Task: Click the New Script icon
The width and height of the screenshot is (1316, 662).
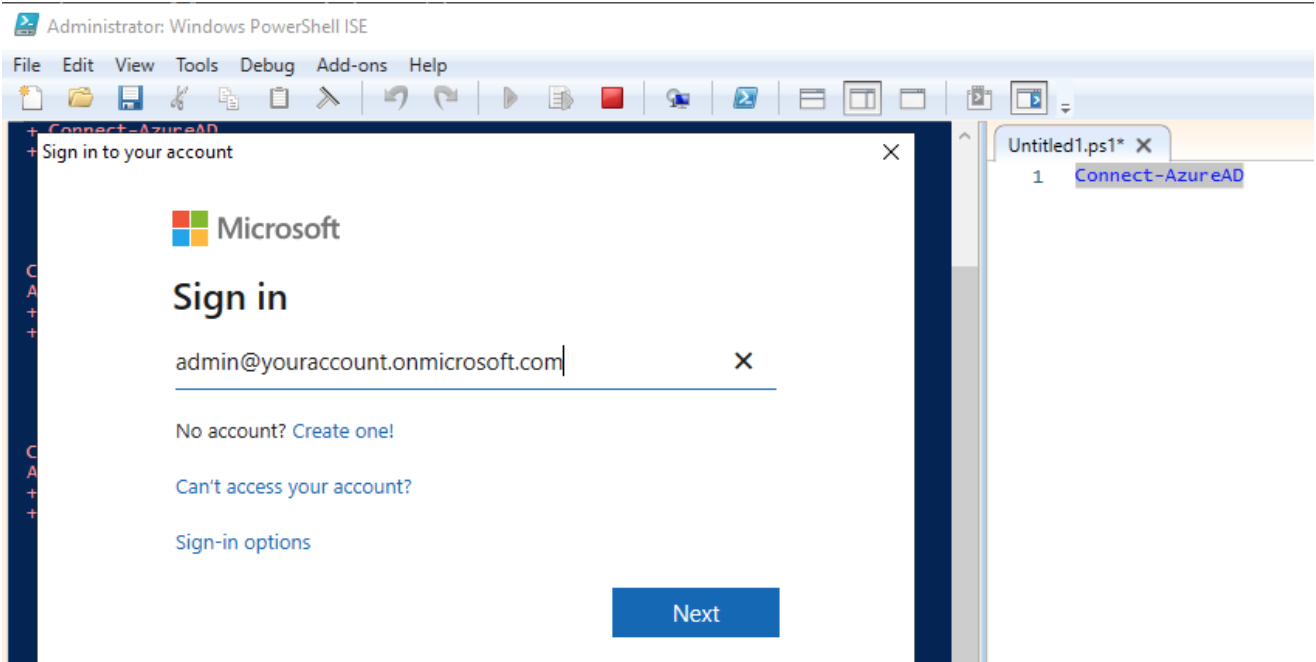Action: point(30,97)
